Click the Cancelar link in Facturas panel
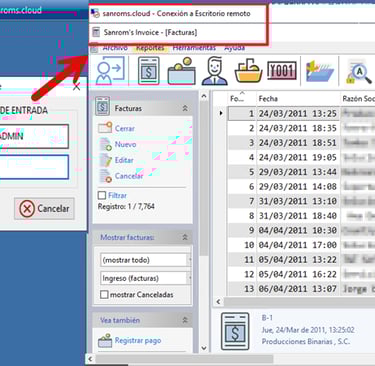The image size is (375, 366). tap(129, 176)
